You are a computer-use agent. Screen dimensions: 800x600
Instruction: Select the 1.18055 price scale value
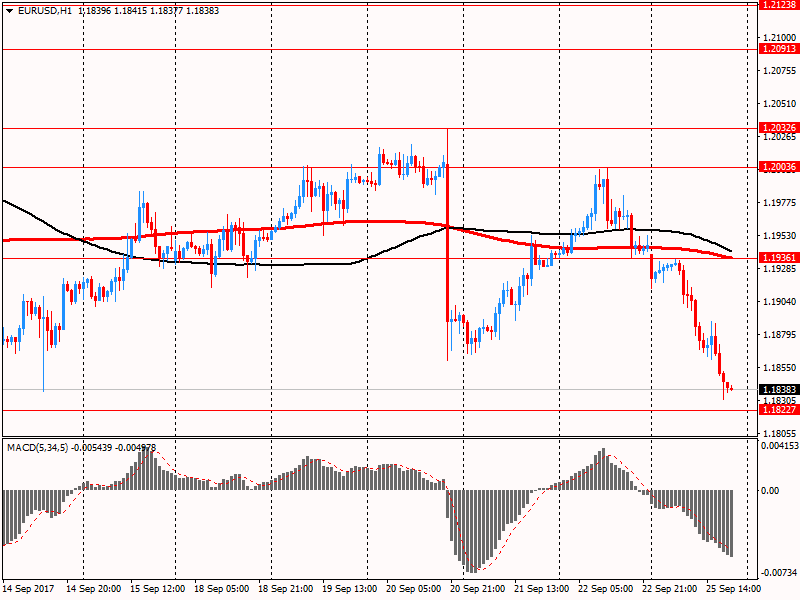tap(780, 434)
